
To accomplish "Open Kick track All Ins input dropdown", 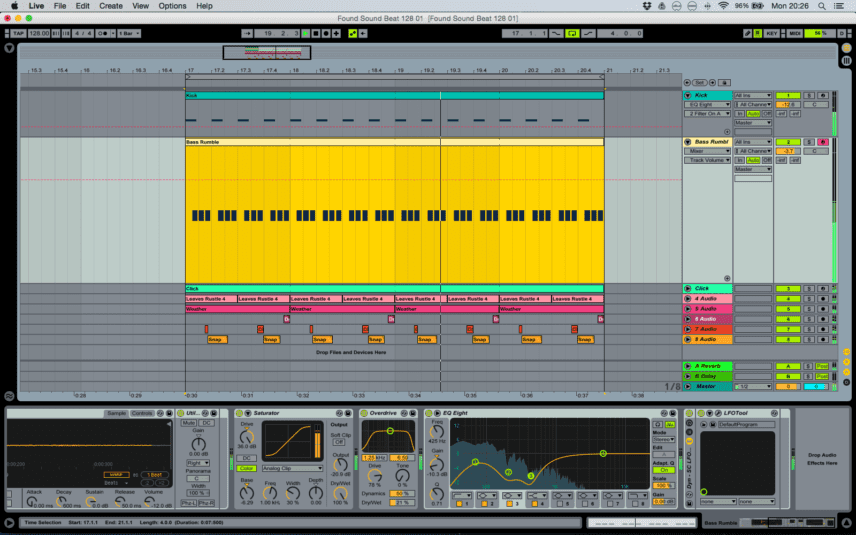I will (753, 96).
